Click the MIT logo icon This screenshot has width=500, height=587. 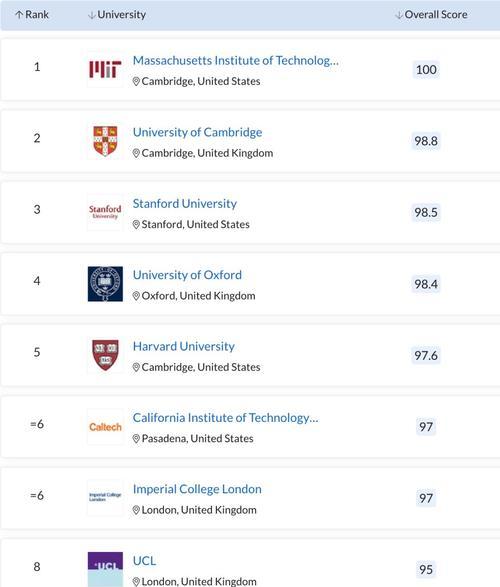(x=105, y=70)
